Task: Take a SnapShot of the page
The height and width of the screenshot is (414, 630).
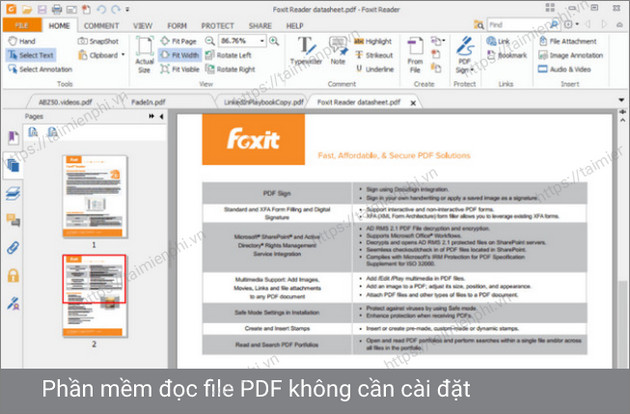Action: [x=98, y=41]
